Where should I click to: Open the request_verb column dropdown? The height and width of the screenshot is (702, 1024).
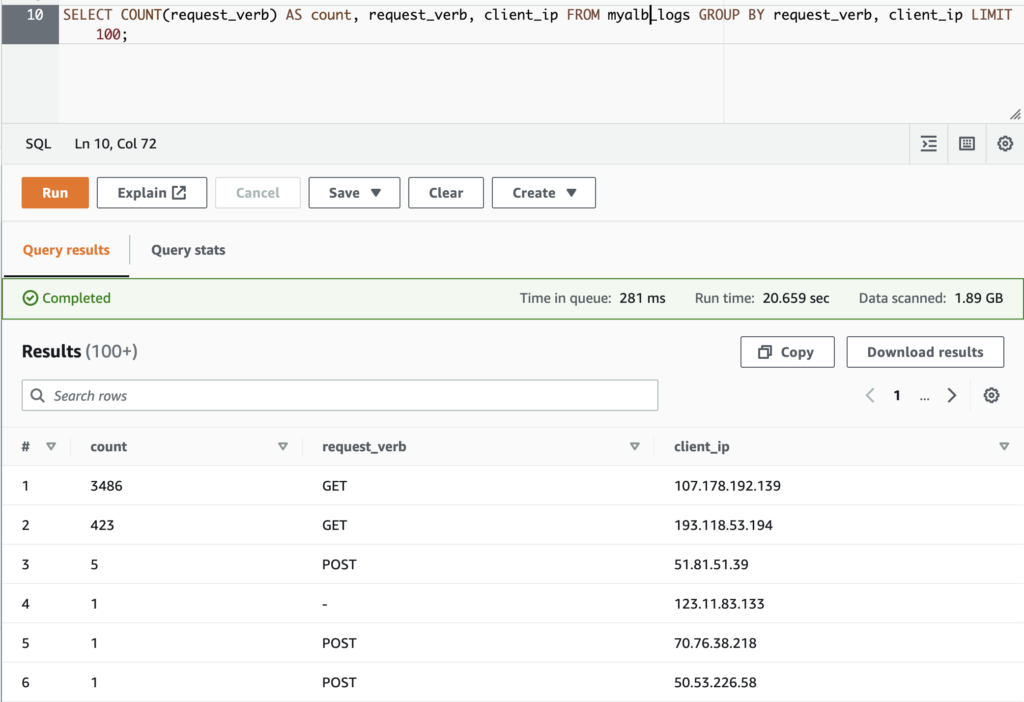(635, 446)
